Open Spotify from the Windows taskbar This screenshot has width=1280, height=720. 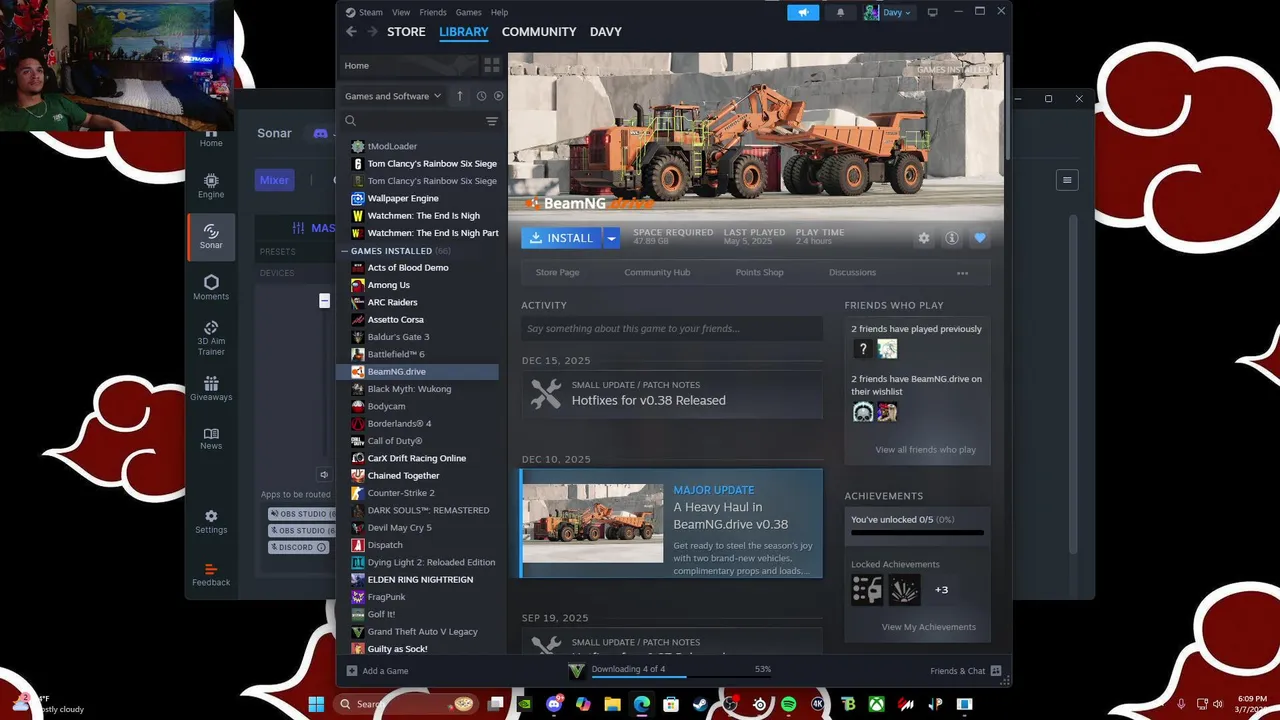[788, 704]
